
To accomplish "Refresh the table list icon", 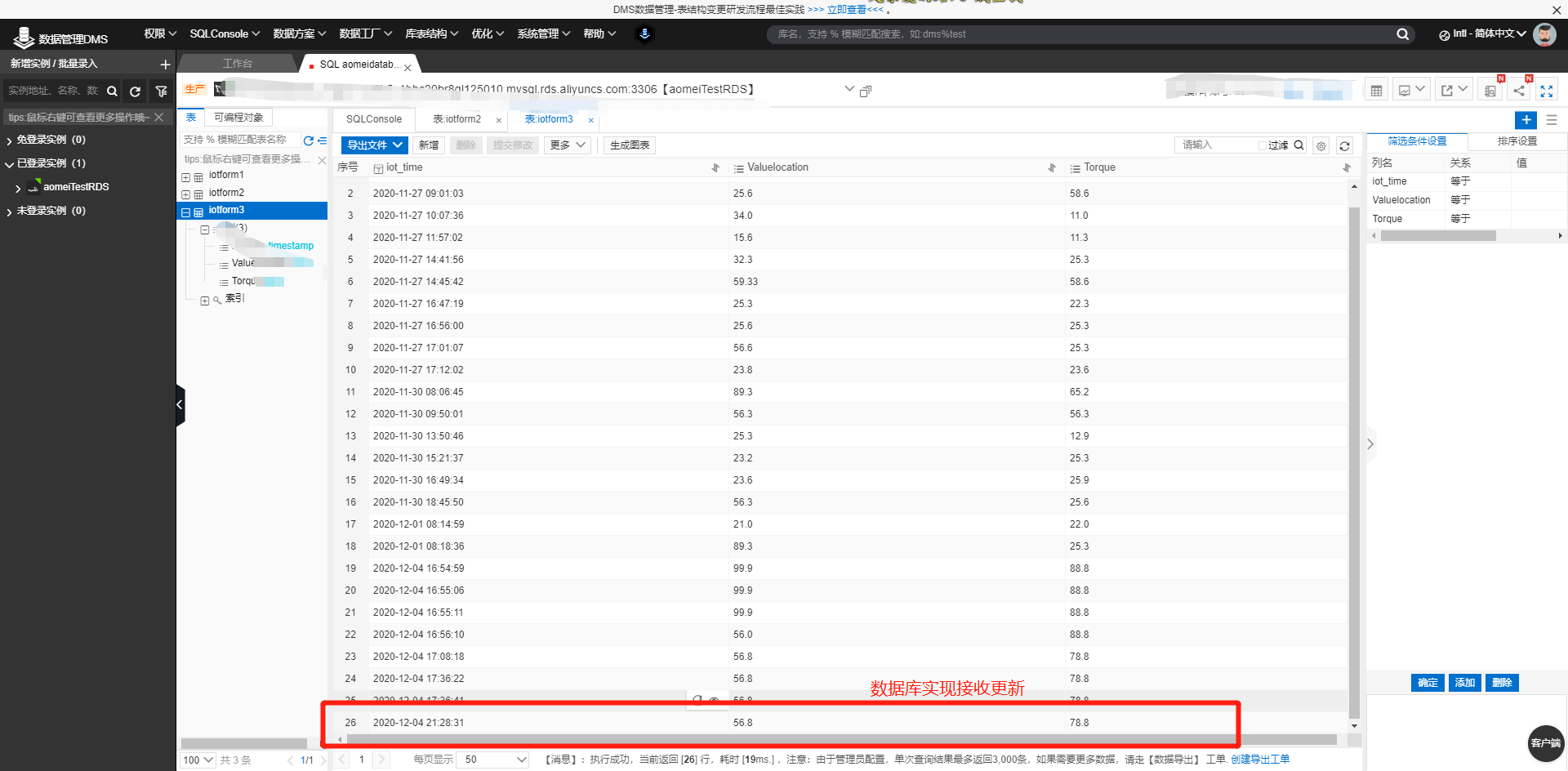I will pyautogui.click(x=308, y=140).
